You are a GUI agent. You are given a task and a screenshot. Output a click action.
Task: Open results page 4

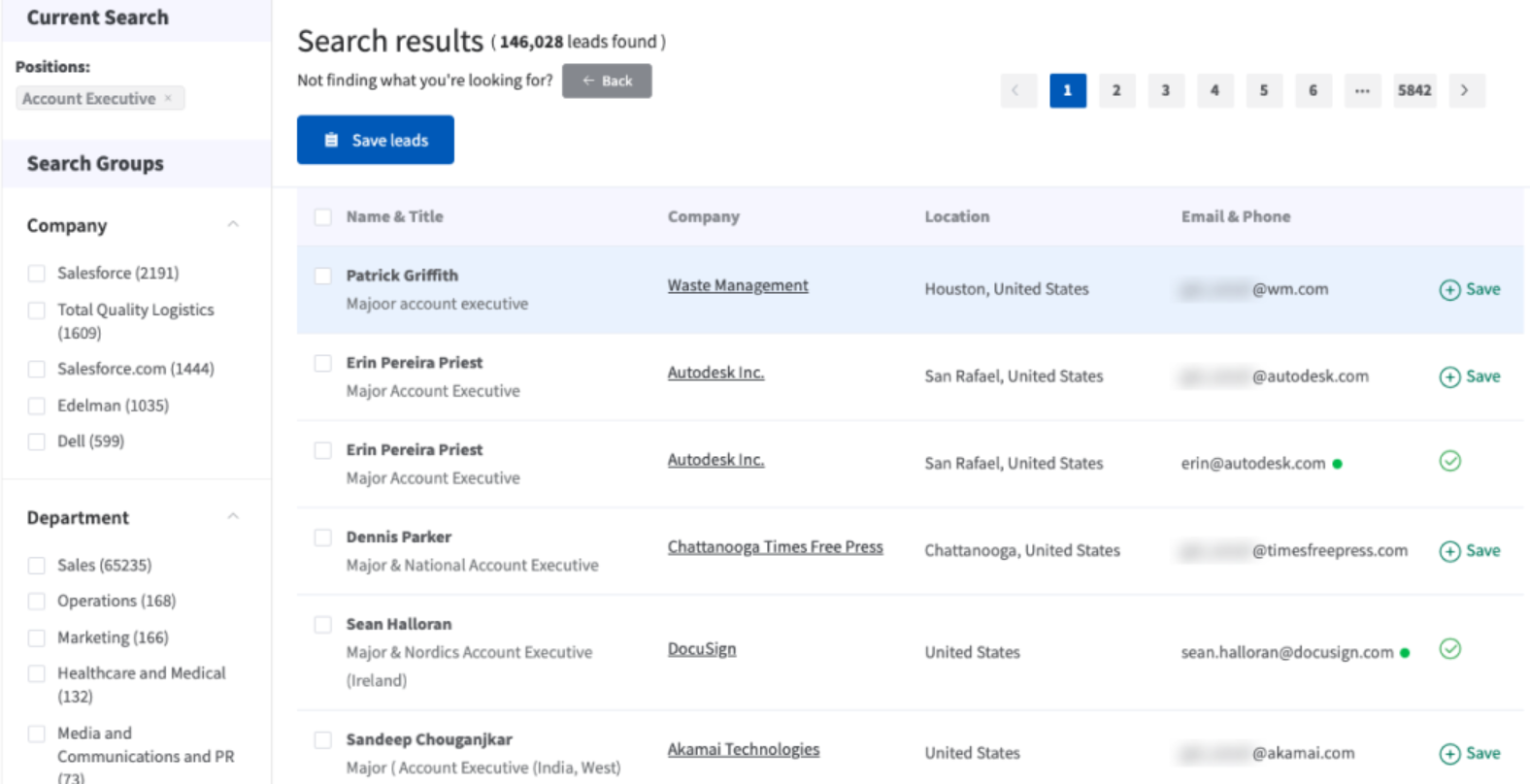point(1214,90)
